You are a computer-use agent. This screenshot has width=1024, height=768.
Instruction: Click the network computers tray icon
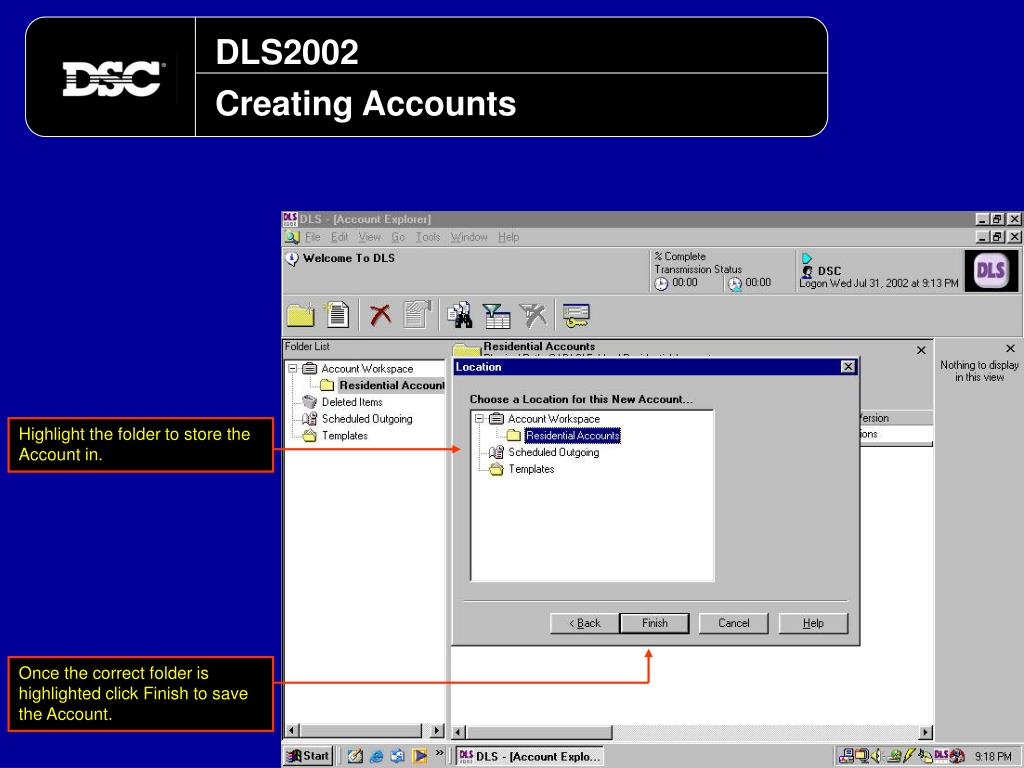tap(847, 756)
